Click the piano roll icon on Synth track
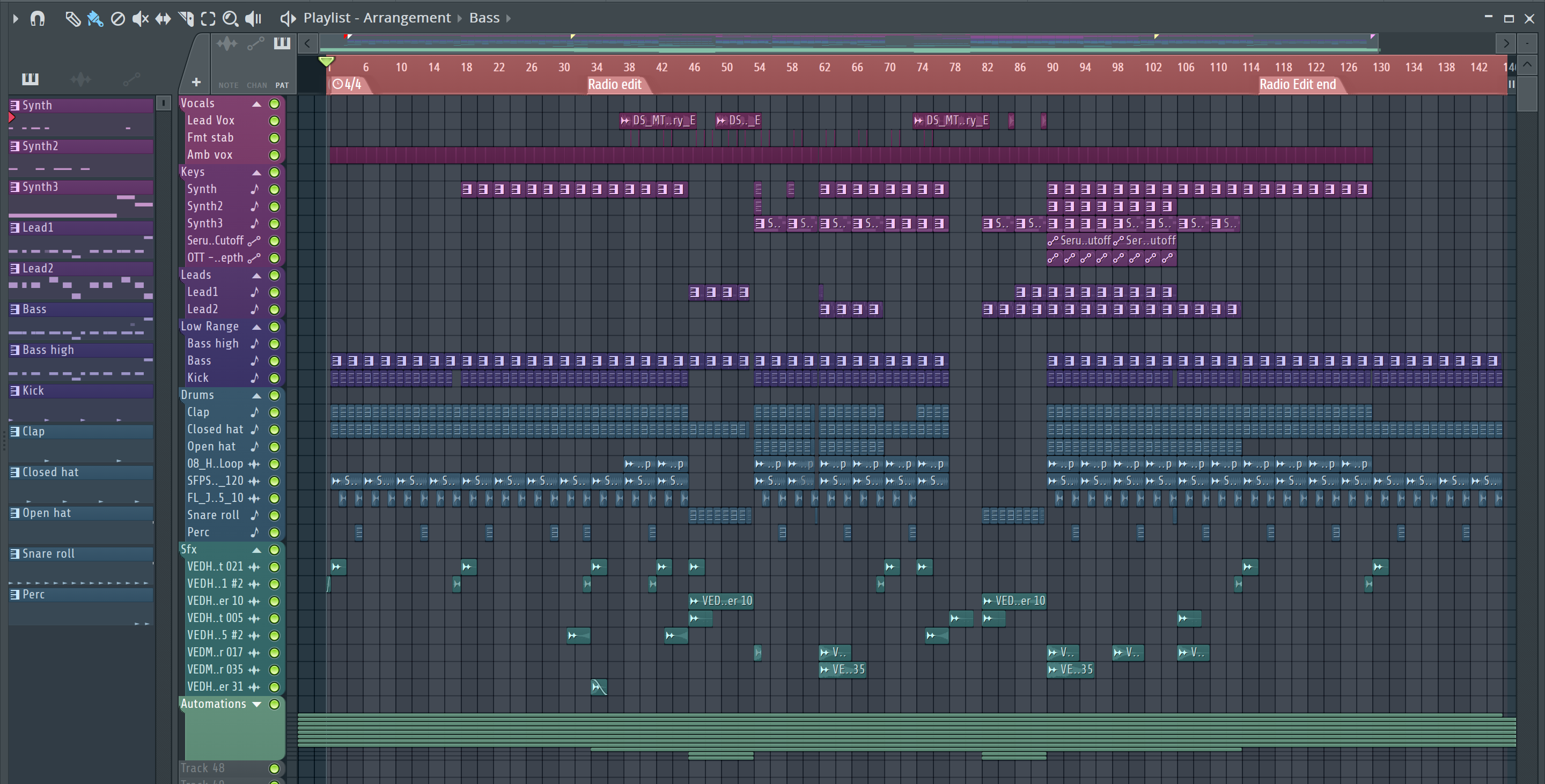 (255, 189)
